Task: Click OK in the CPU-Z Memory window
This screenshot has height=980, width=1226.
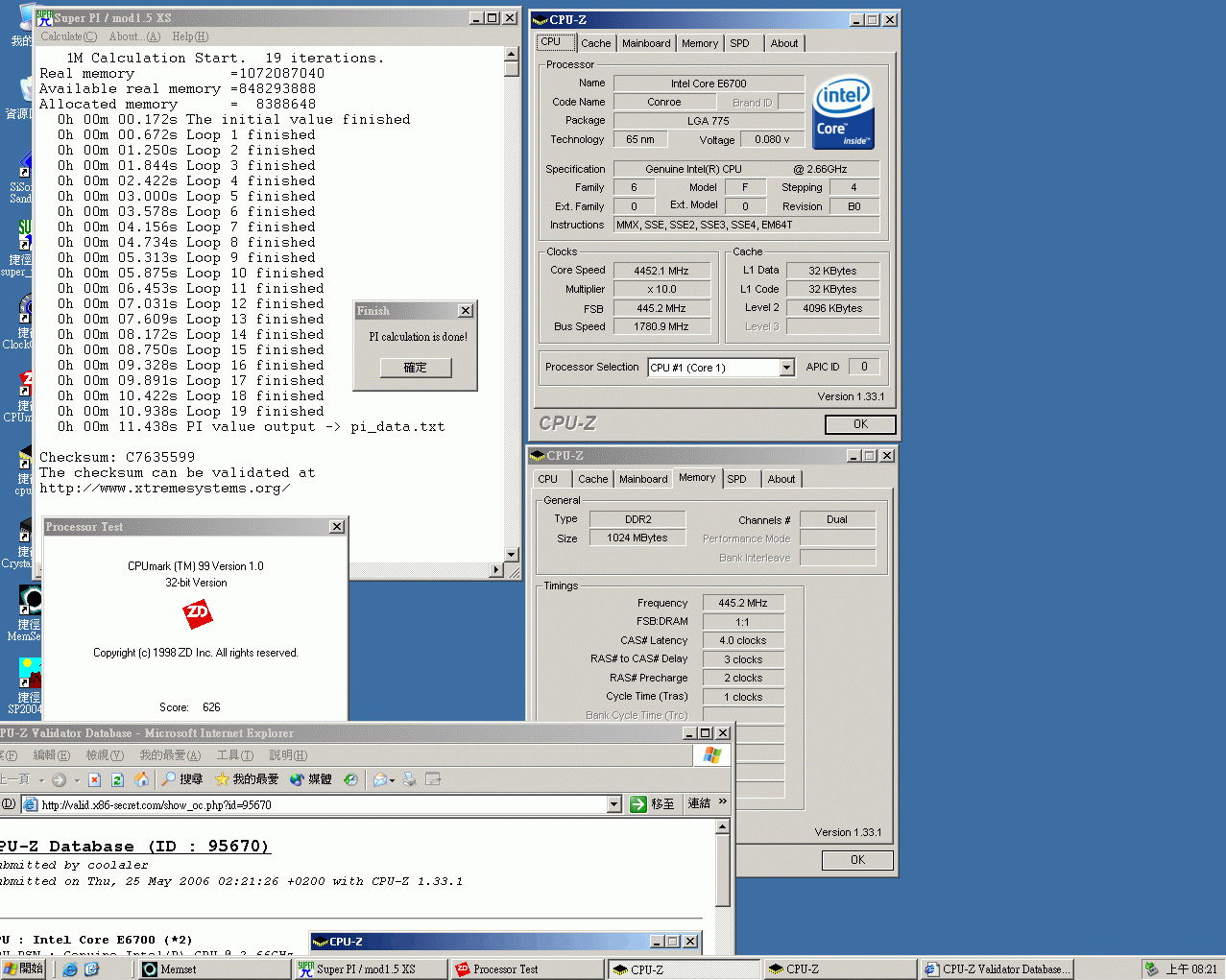Action: pyautogui.click(x=857, y=860)
